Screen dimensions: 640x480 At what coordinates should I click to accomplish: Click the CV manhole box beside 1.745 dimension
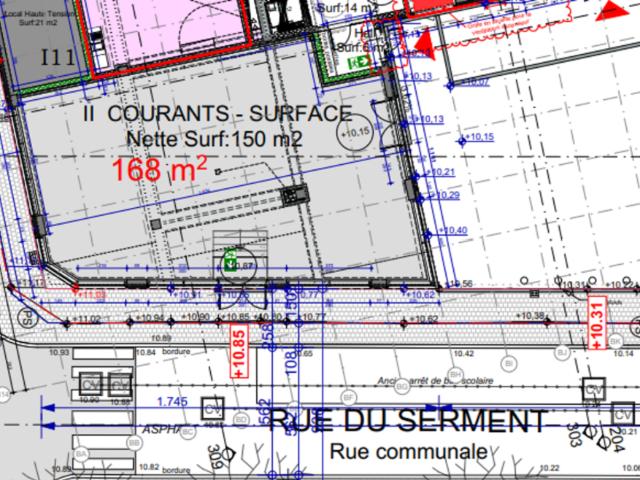click(x=212, y=409)
